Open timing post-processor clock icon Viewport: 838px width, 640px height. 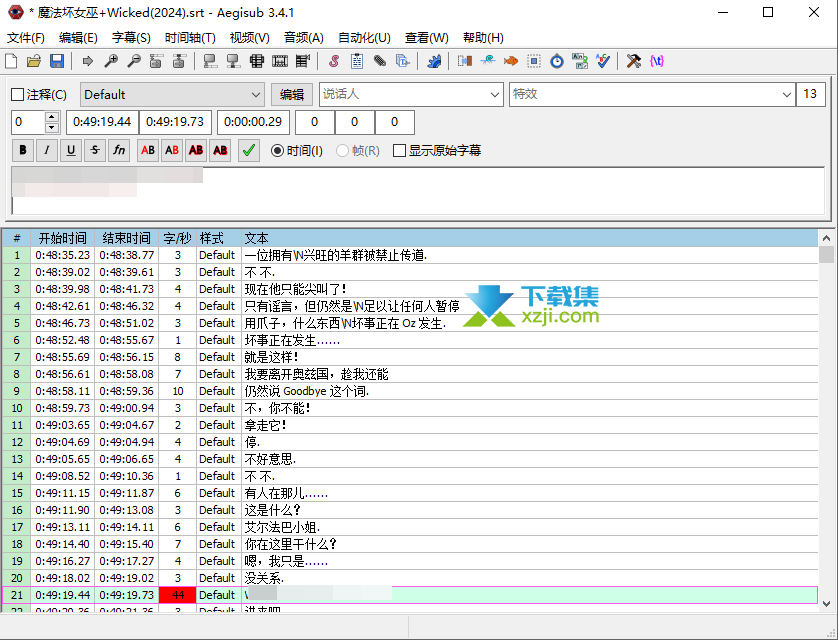[x=556, y=61]
